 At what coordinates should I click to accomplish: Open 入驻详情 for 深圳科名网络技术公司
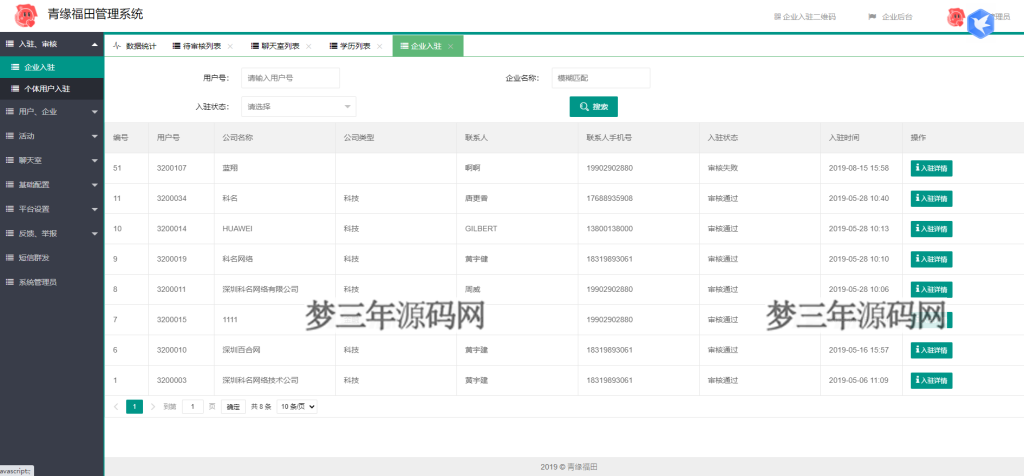(x=931, y=380)
